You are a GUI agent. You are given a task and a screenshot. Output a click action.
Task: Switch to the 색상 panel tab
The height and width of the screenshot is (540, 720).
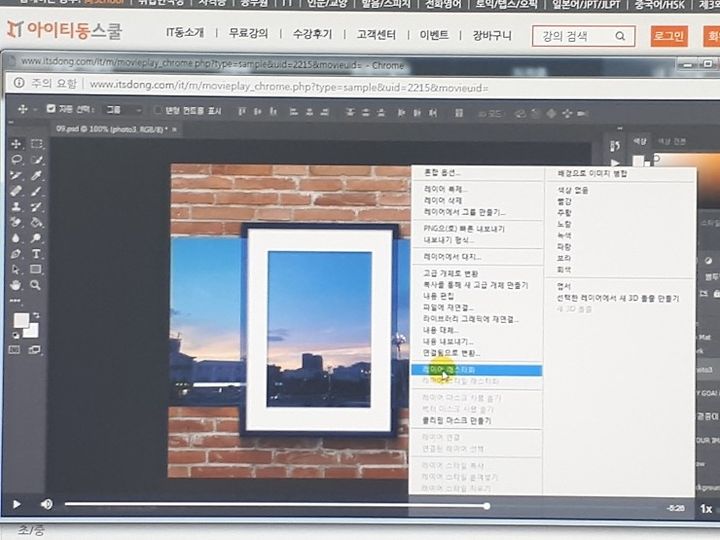point(640,141)
